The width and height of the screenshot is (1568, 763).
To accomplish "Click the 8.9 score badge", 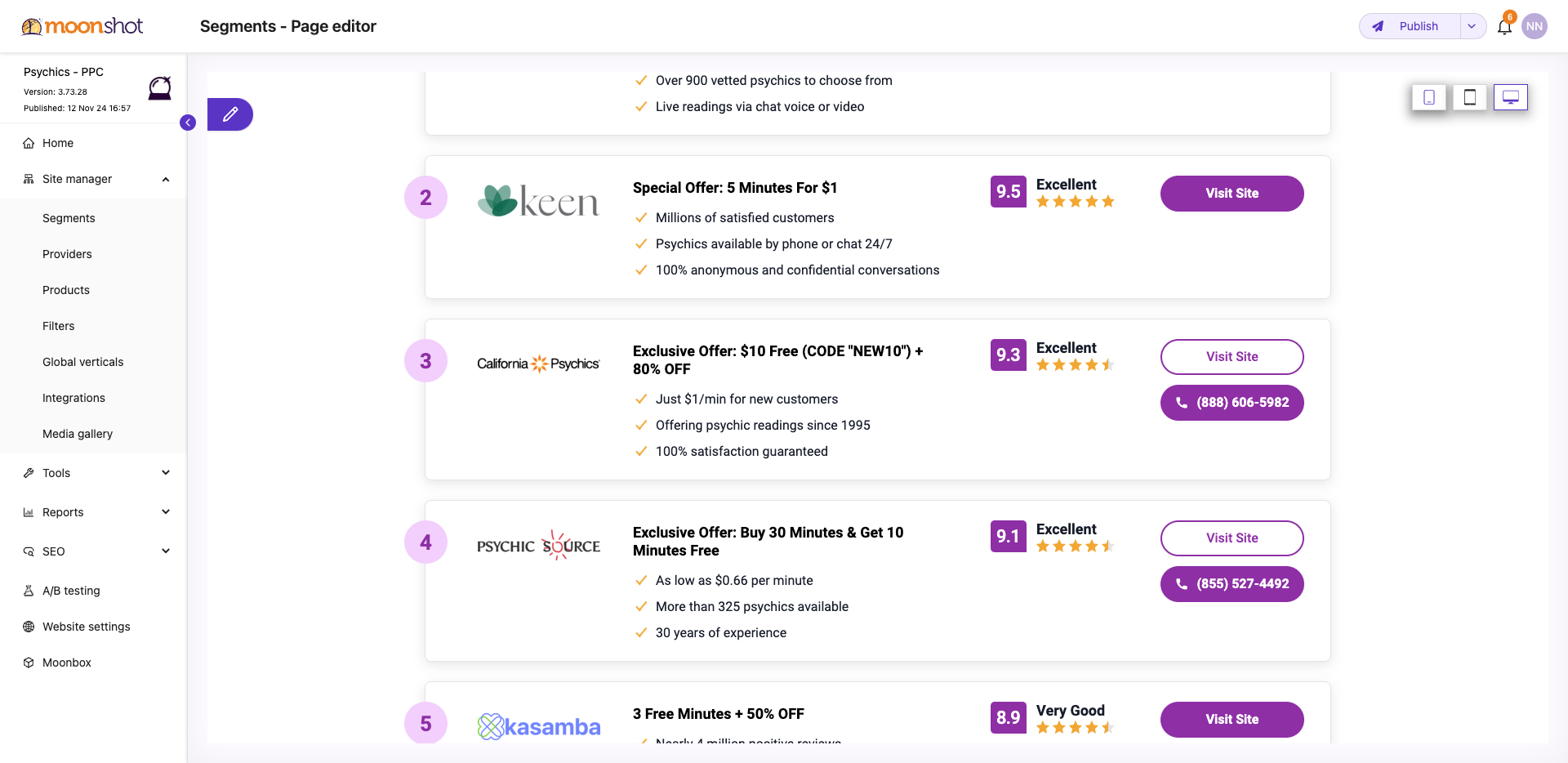I will (x=1009, y=718).
